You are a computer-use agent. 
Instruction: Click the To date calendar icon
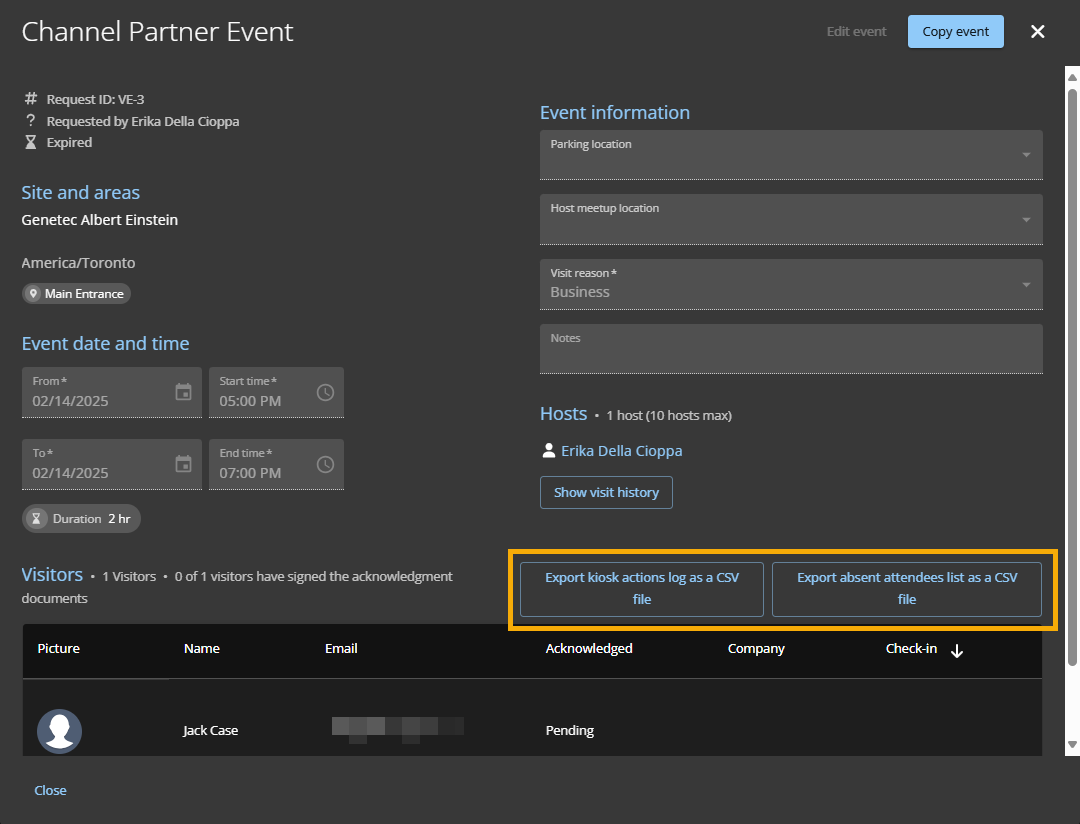183,464
